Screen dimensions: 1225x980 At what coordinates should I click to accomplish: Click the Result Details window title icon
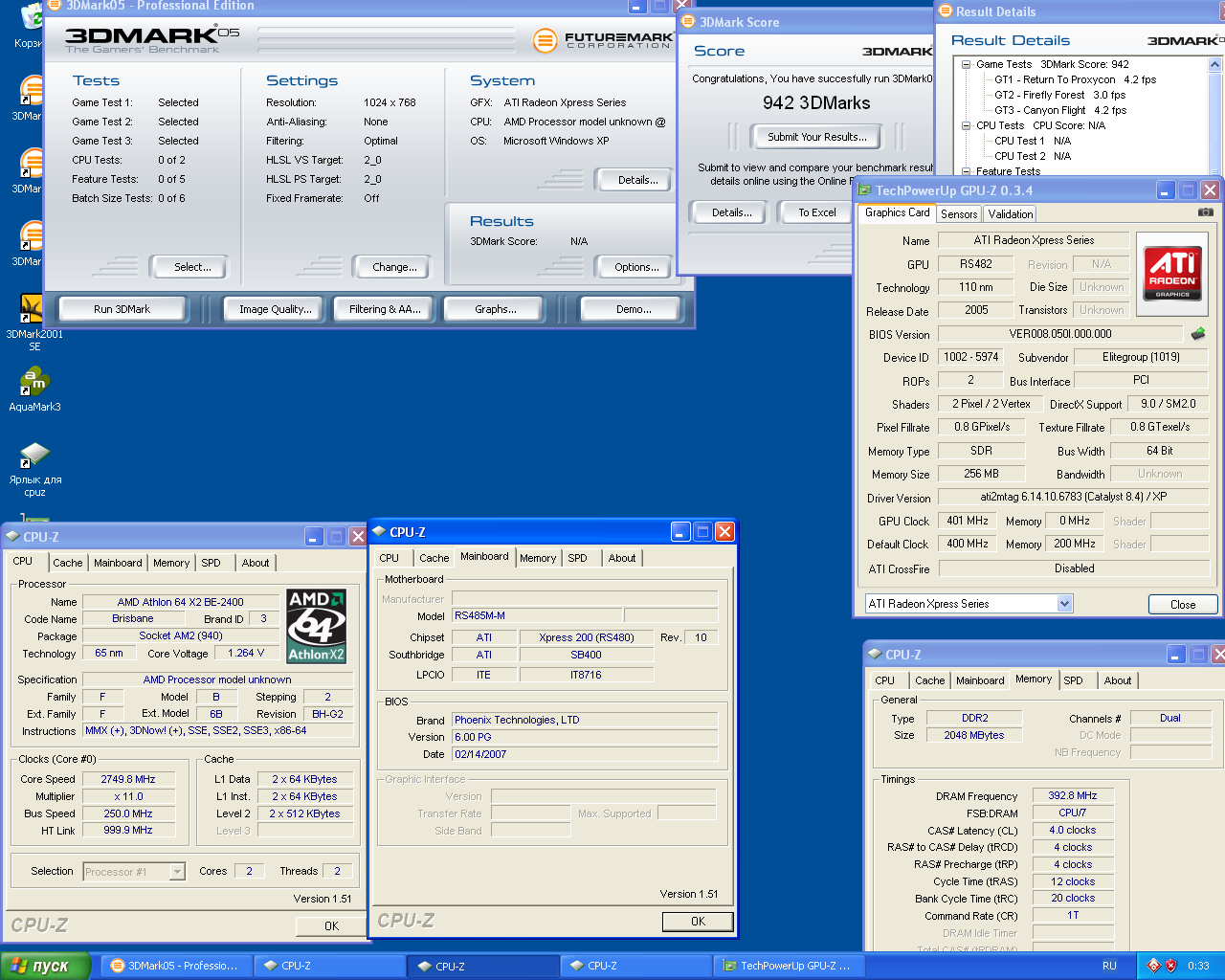pyautogui.click(x=946, y=11)
